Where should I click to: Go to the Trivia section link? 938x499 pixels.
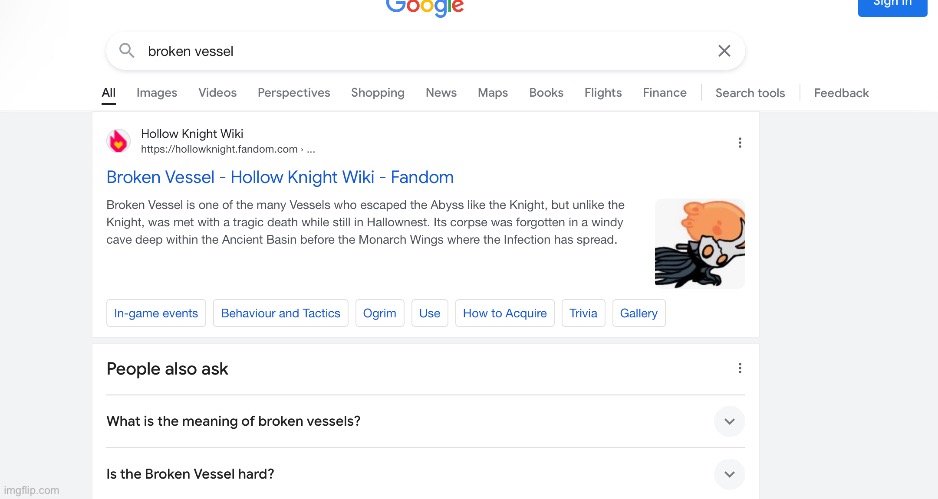tap(583, 313)
